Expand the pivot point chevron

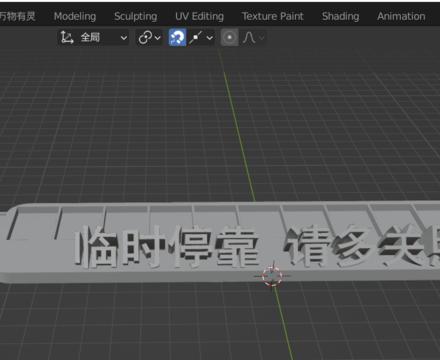(x=158, y=38)
